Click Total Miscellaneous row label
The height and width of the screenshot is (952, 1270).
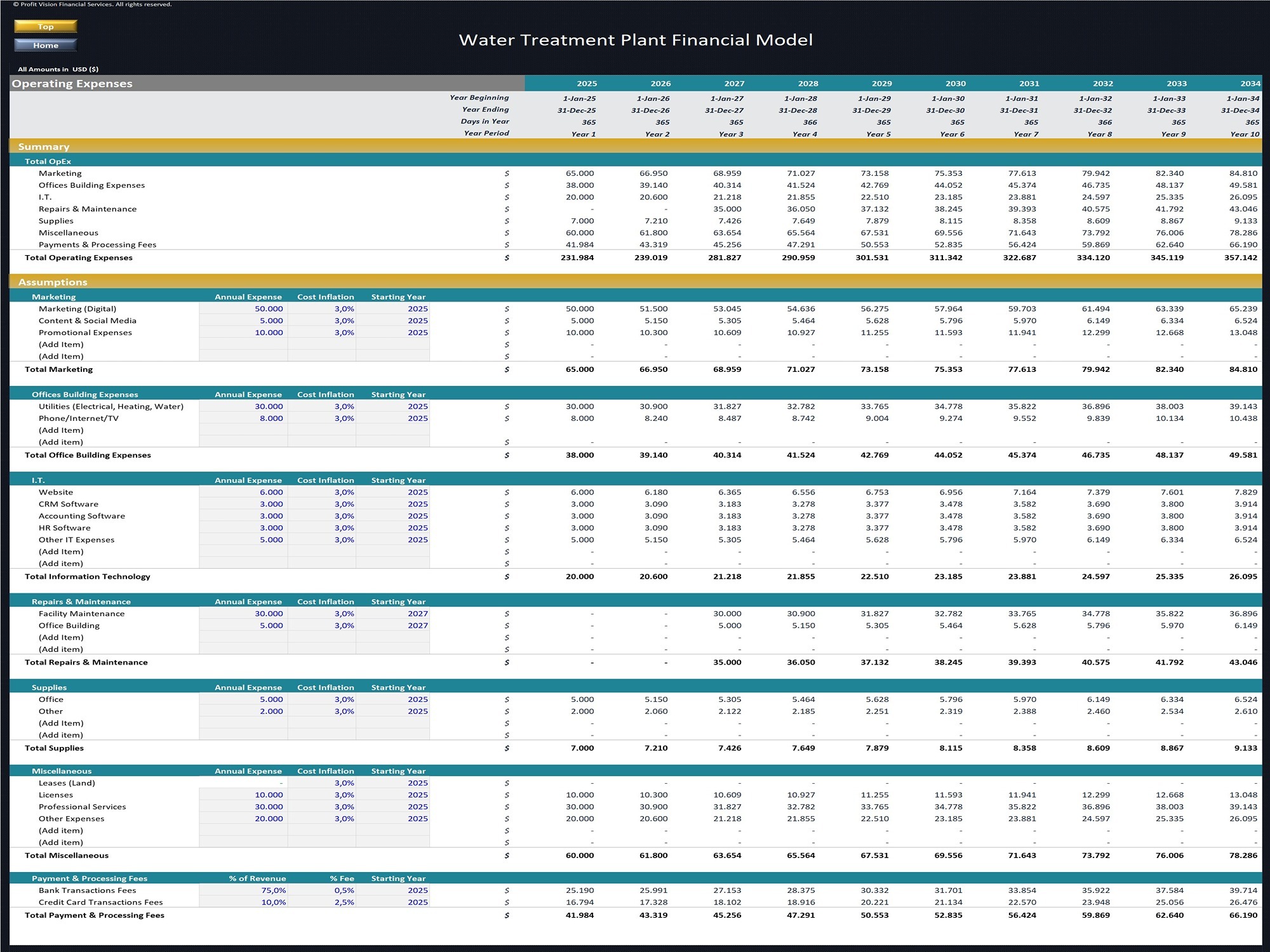point(67,856)
